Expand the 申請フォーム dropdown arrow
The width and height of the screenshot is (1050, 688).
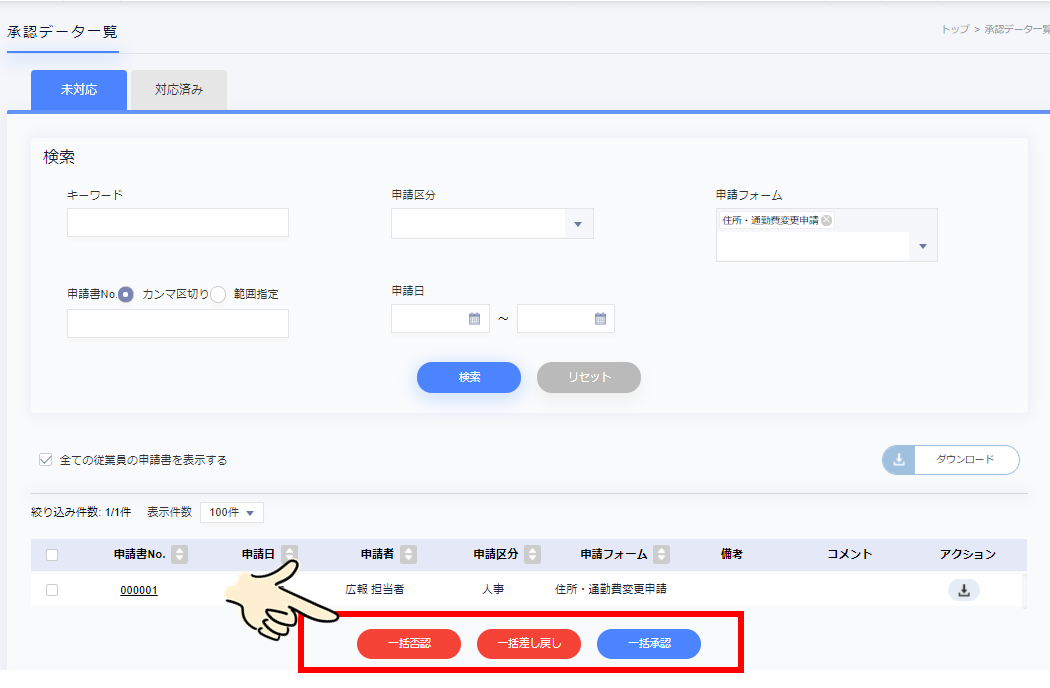click(x=922, y=247)
